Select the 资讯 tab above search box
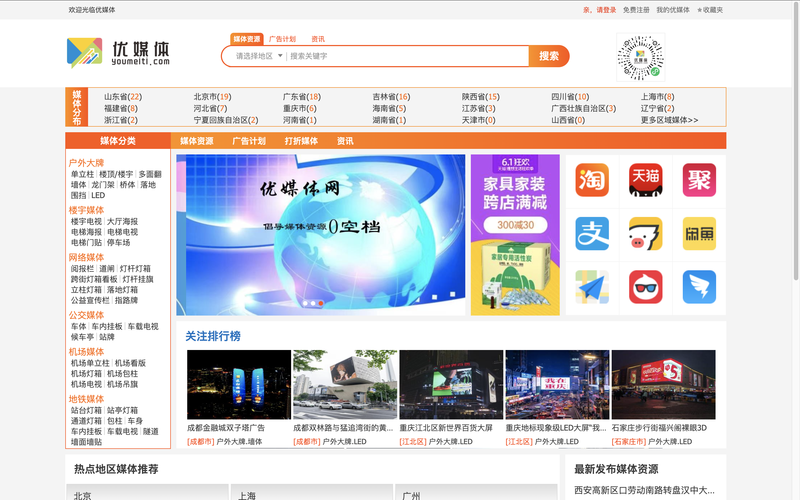Screen dimensions: 800x500 [317, 39]
